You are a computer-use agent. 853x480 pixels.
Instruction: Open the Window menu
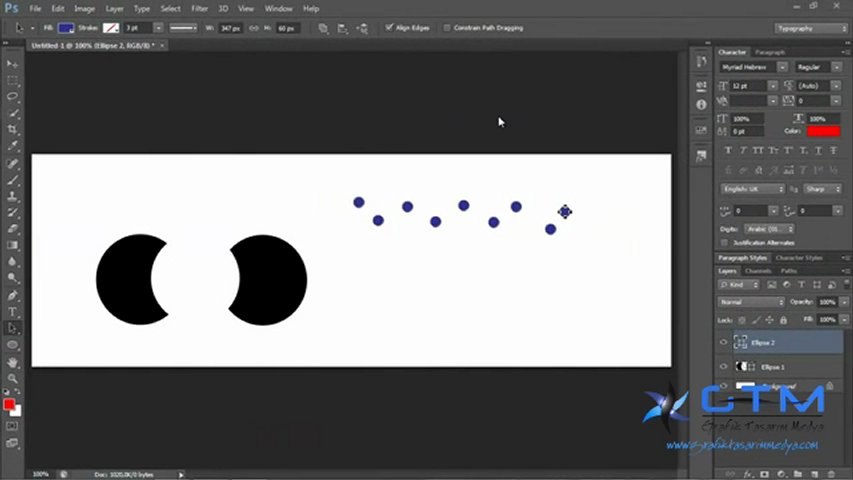tap(279, 9)
